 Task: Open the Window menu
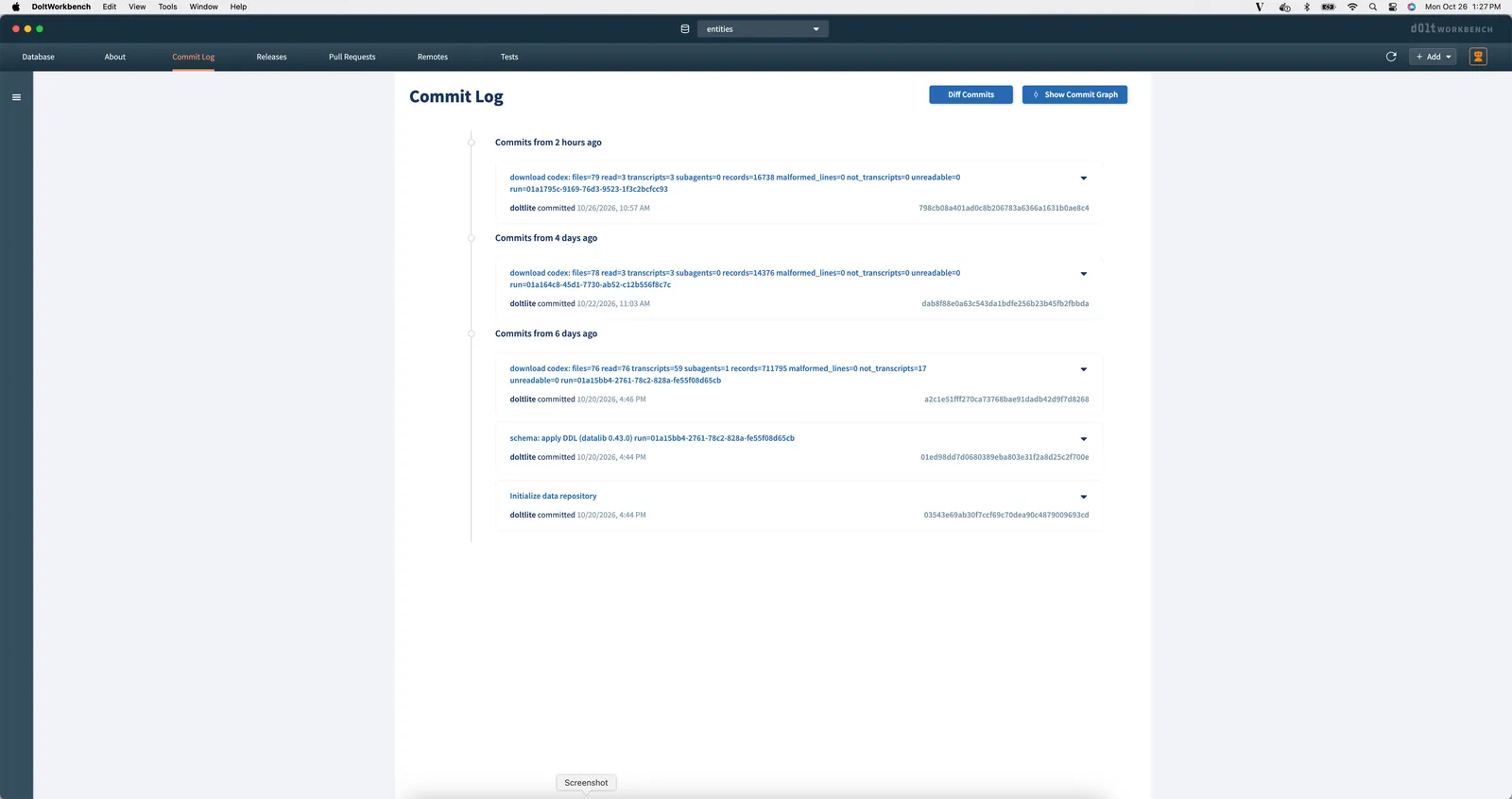click(203, 7)
